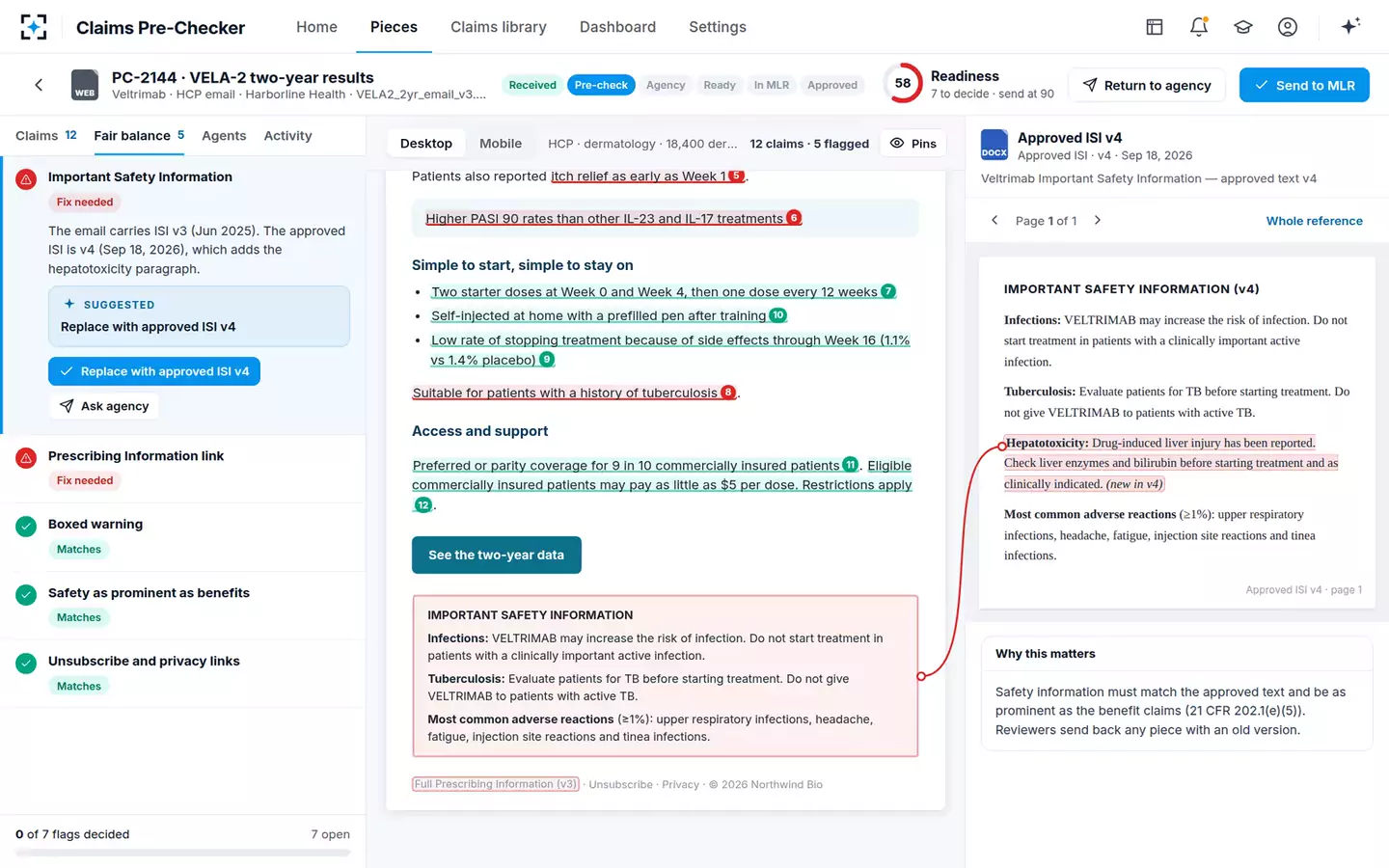Click the DOCX file icon for Approved ISI

[994, 145]
